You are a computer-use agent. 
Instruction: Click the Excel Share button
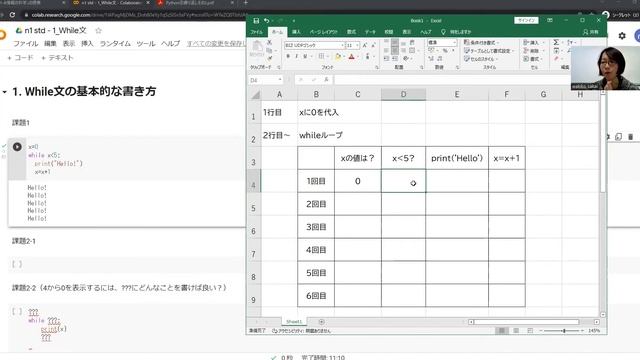tap(591, 32)
